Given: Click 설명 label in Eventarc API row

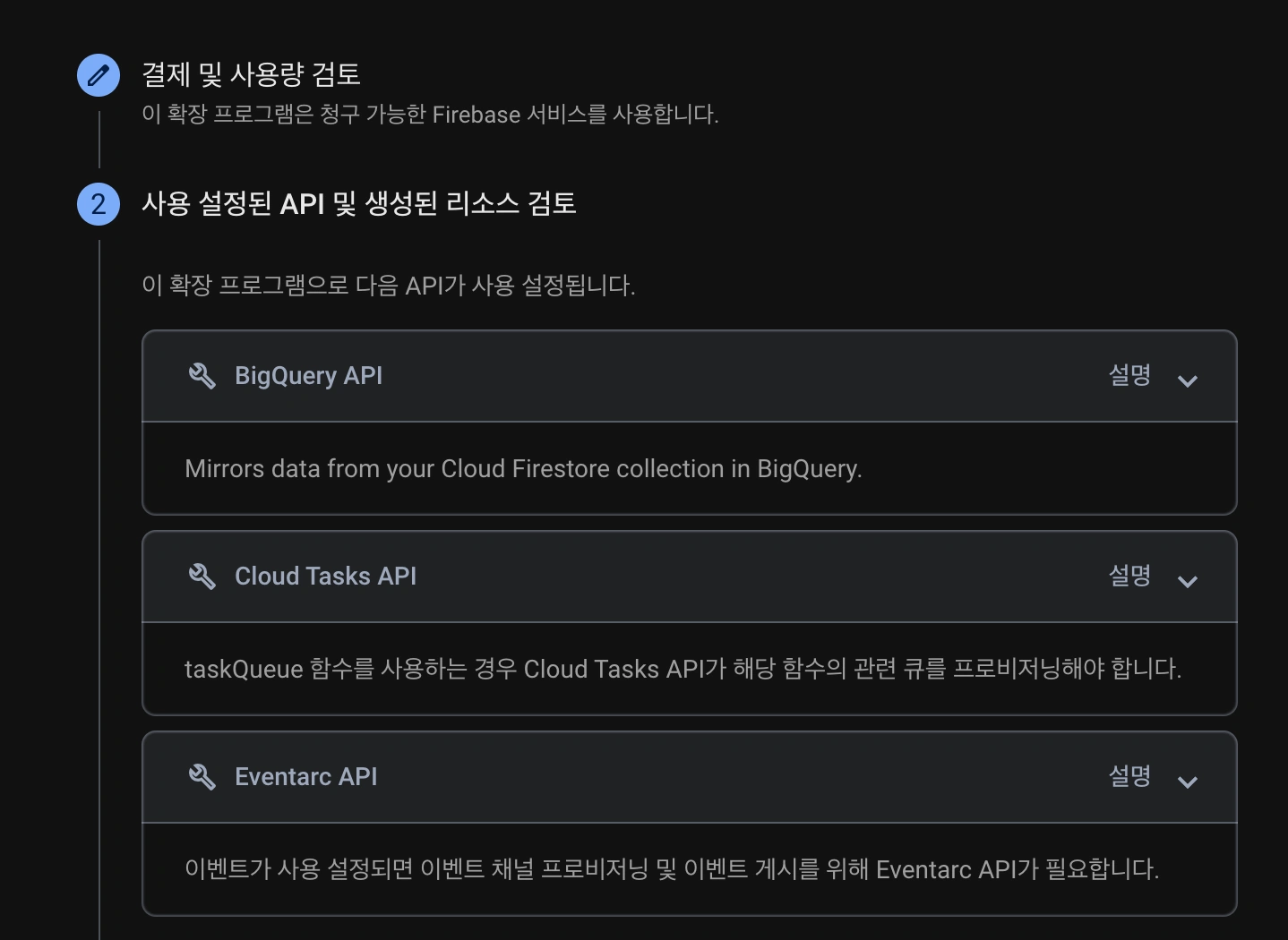Looking at the screenshot, I should point(1129,776).
